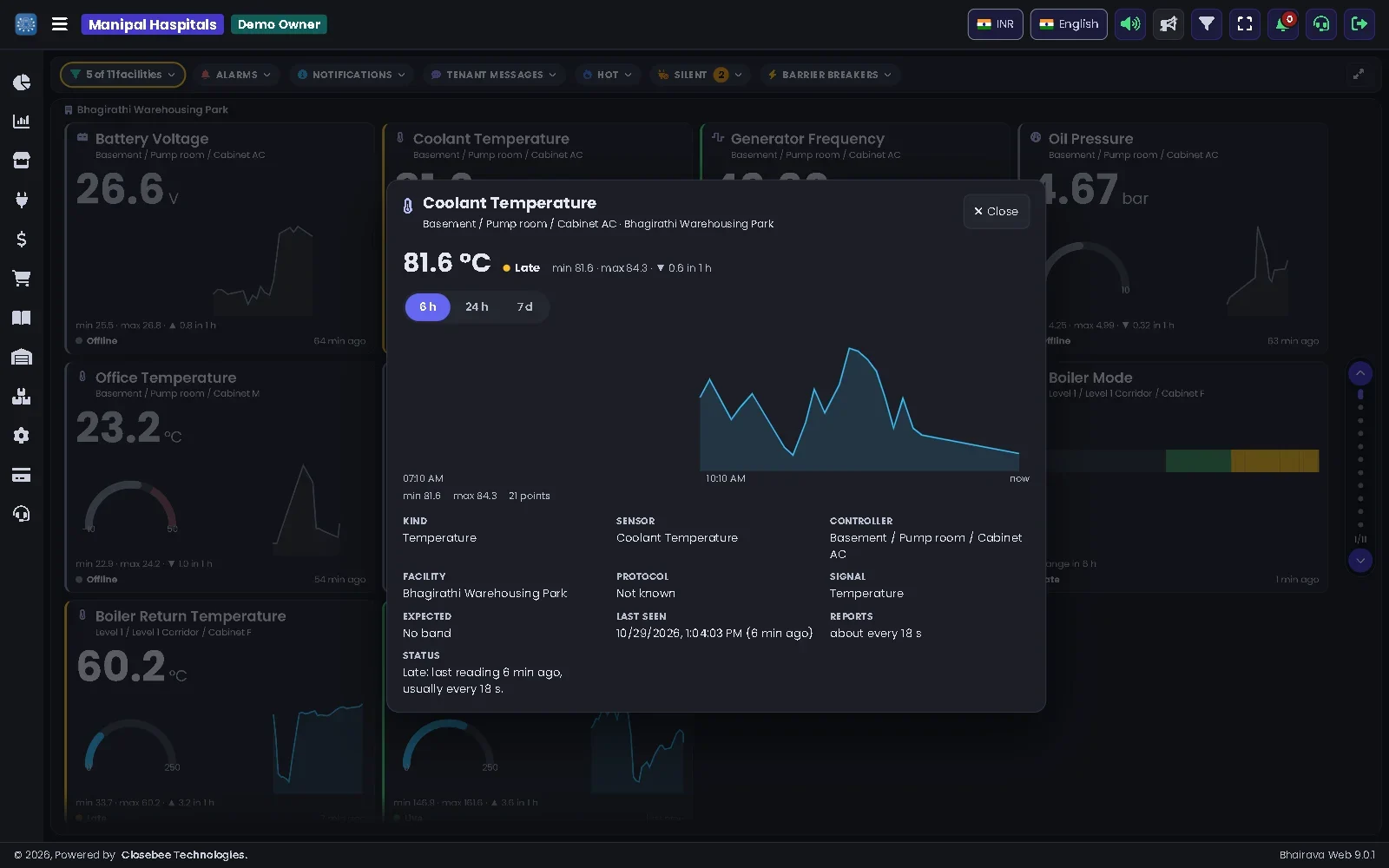Open the settings gear sidebar icon
The height and width of the screenshot is (868, 1389).
pos(22,436)
